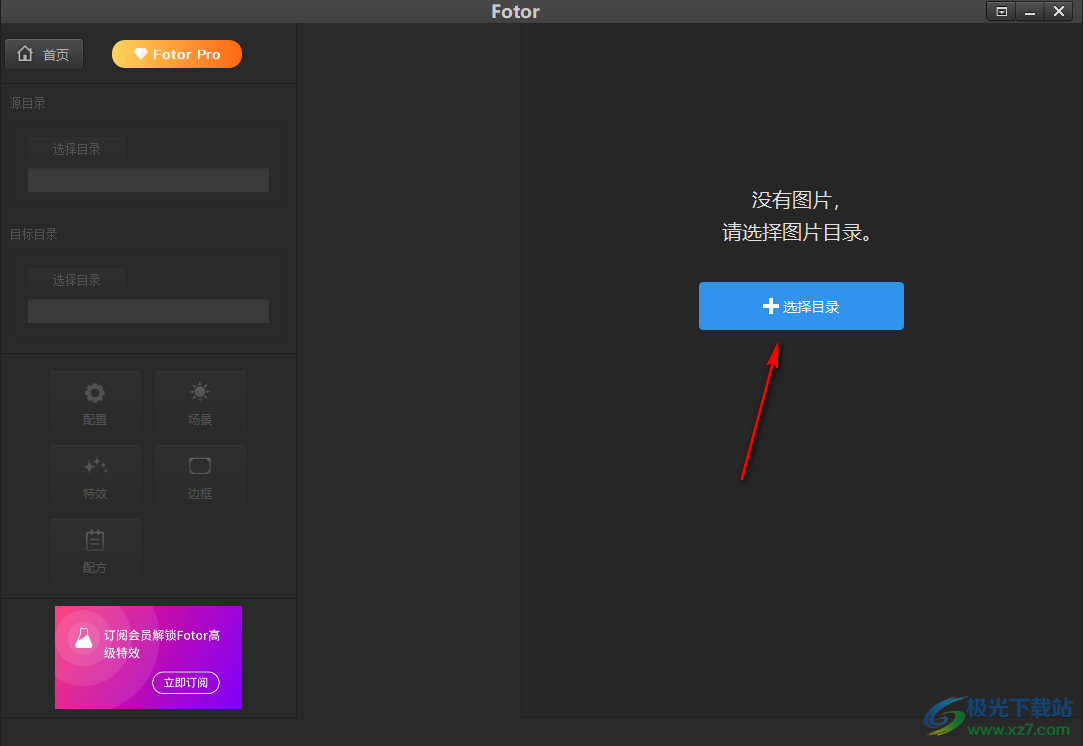Click the flask icon in subscription banner

point(84,638)
